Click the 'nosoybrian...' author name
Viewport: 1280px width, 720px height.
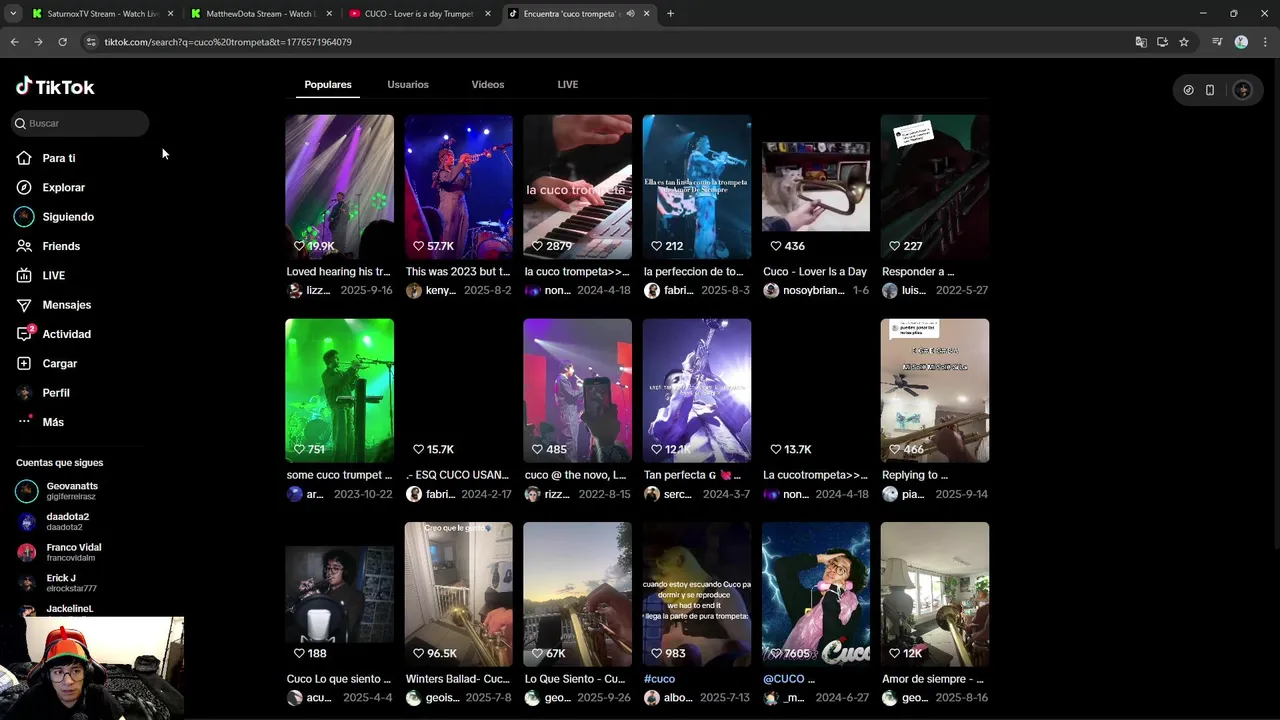click(x=813, y=291)
